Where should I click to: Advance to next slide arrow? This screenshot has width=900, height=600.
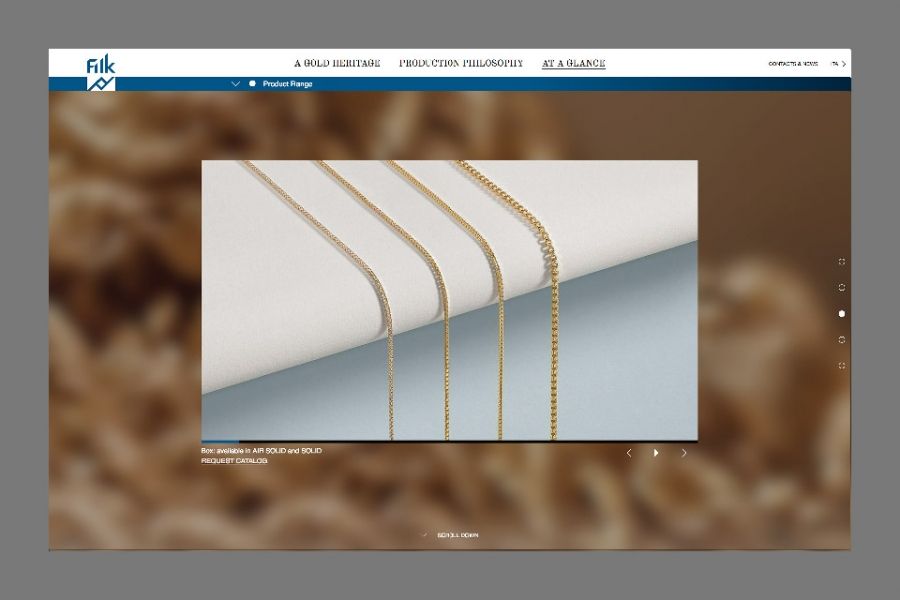click(684, 453)
